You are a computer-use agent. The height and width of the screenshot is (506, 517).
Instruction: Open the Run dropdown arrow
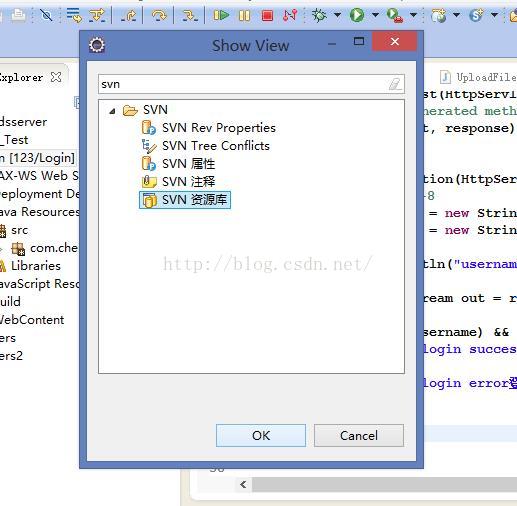coord(375,15)
